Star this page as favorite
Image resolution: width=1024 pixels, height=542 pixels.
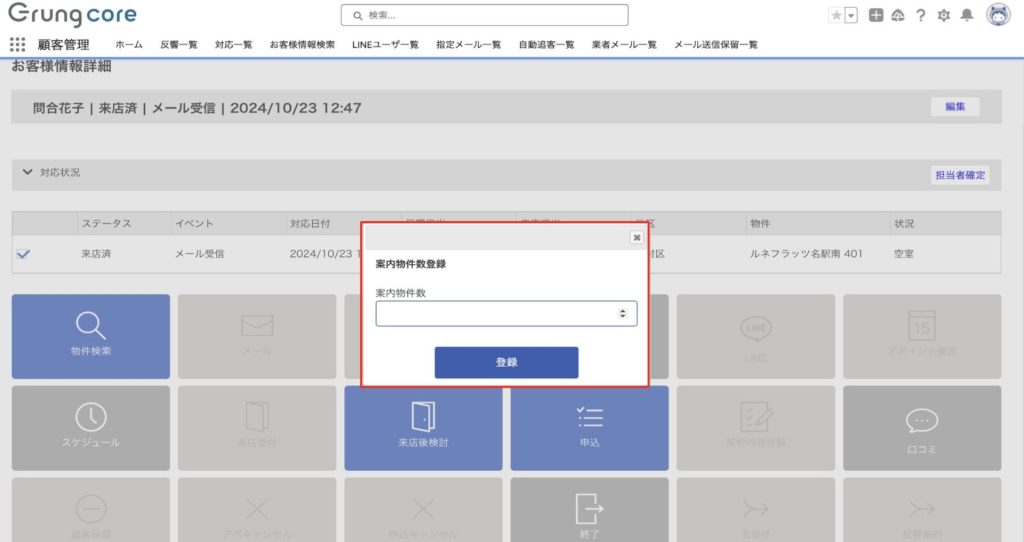[x=836, y=15]
